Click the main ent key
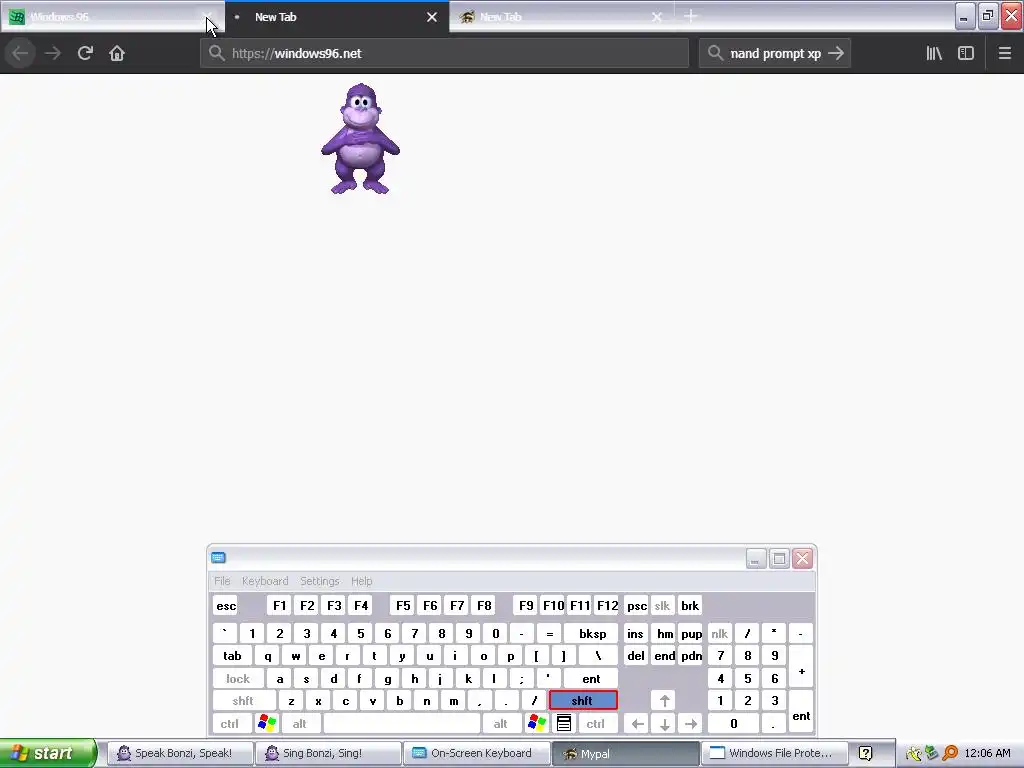This screenshot has height=768, width=1024. [591, 679]
